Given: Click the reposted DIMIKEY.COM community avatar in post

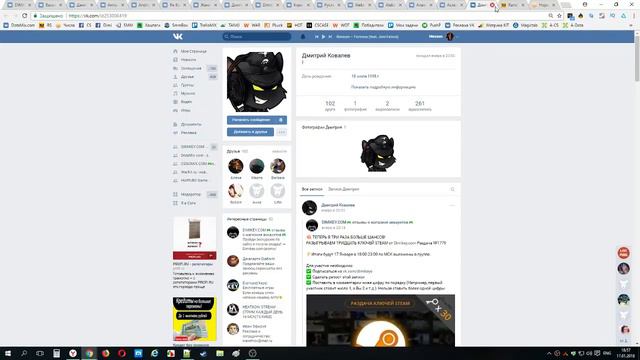Looking at the screenshot, I should coord(312,225).
